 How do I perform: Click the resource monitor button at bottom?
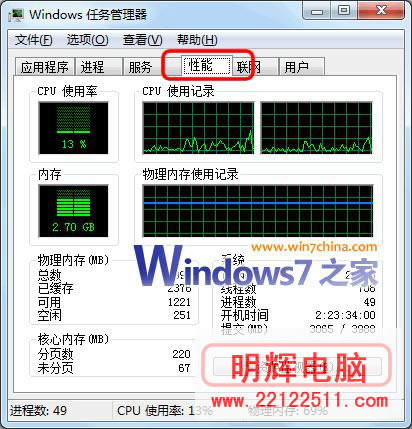tap(297, 367)
